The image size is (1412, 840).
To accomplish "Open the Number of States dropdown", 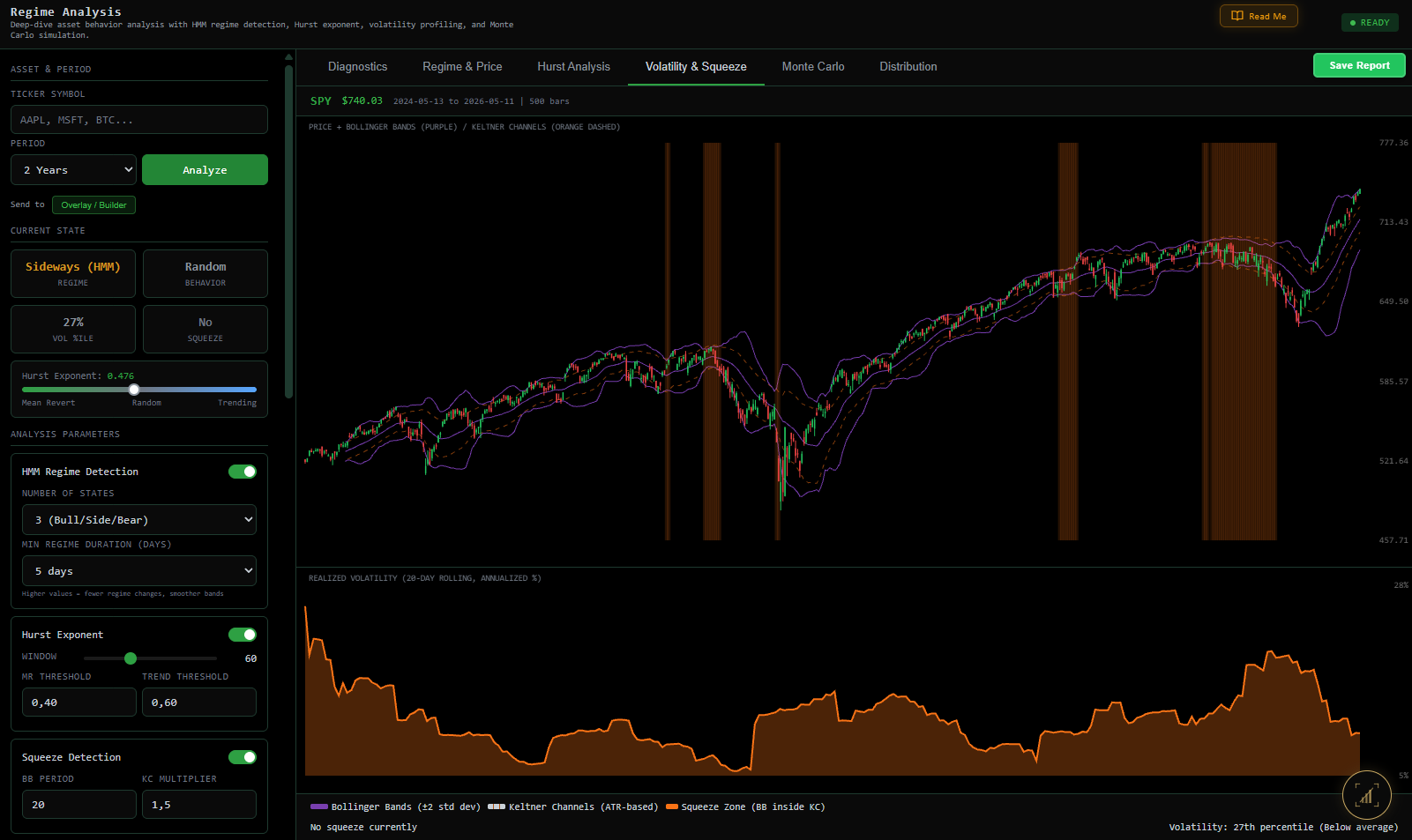I will [x=139, y=520].
